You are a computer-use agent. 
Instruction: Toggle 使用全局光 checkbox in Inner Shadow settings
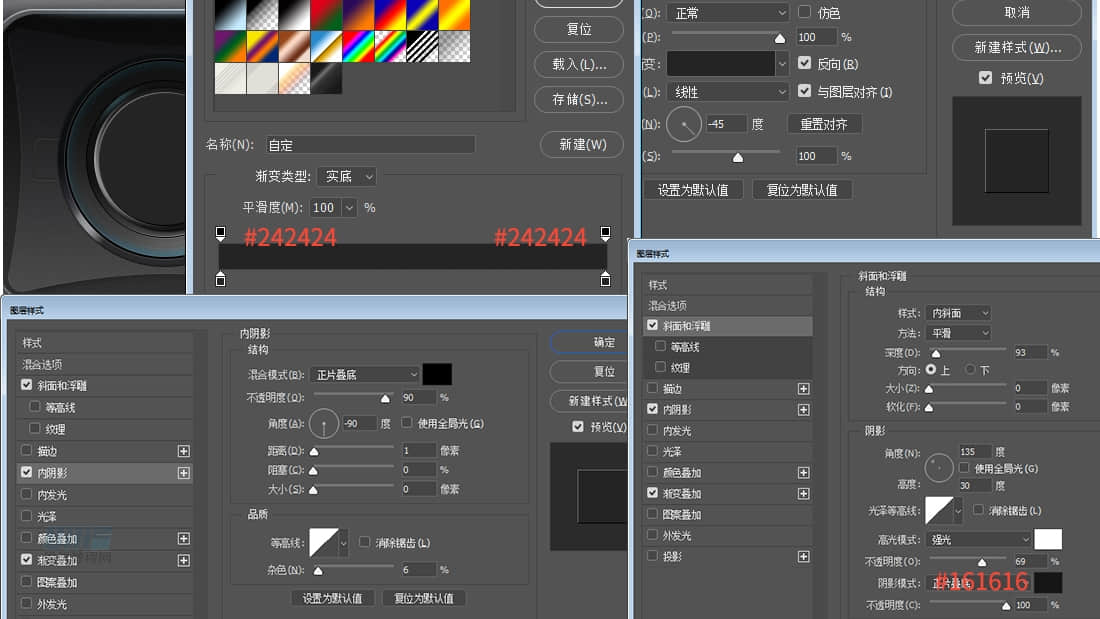point(406,422)
